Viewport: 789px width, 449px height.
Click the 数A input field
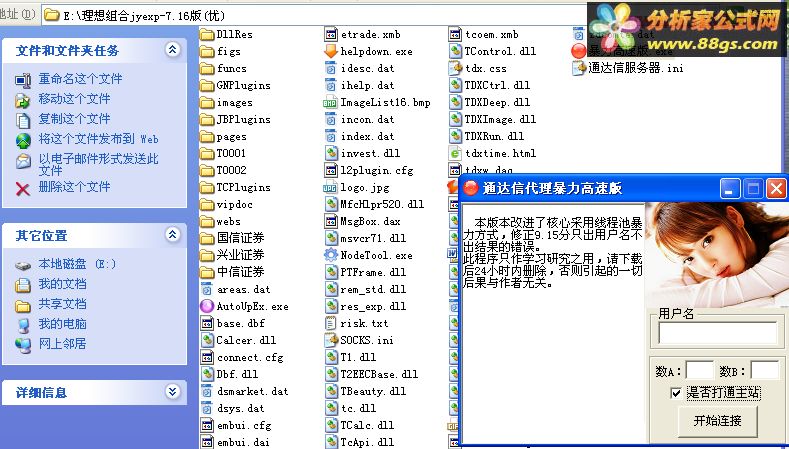[x=700, y=370]
